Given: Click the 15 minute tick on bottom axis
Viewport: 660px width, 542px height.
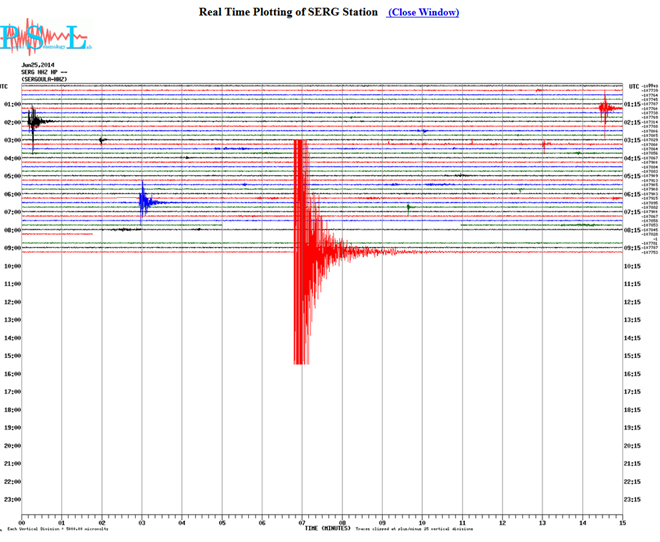Looking at the screenshot, I should [622, 522].
